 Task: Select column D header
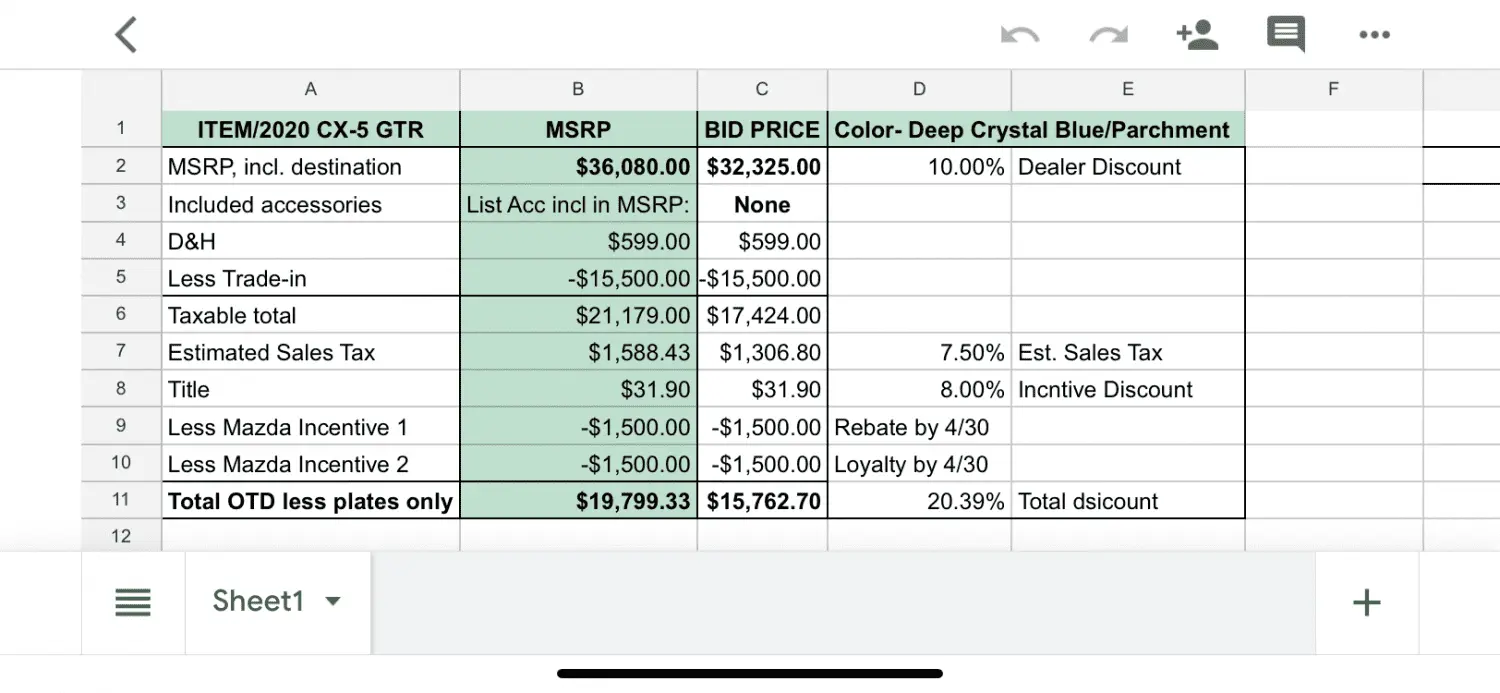(x=919, y=89)
